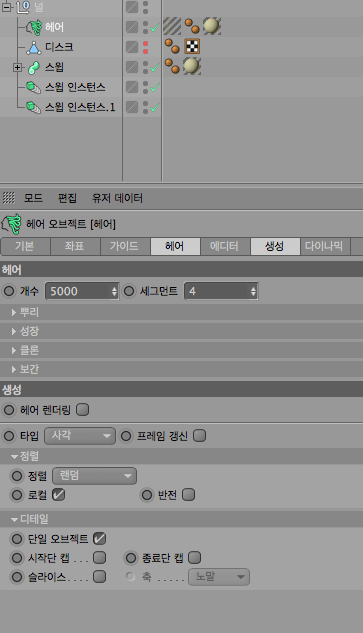
Task: Click the orange dots tag on the 헤어 row
Action: (192, 26)
